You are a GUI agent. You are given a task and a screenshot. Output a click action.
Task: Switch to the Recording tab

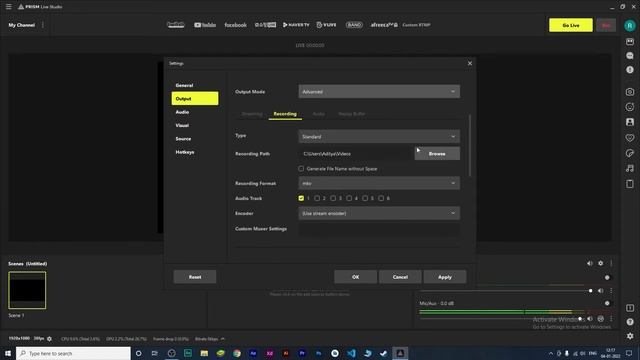[x=285, y=114]
